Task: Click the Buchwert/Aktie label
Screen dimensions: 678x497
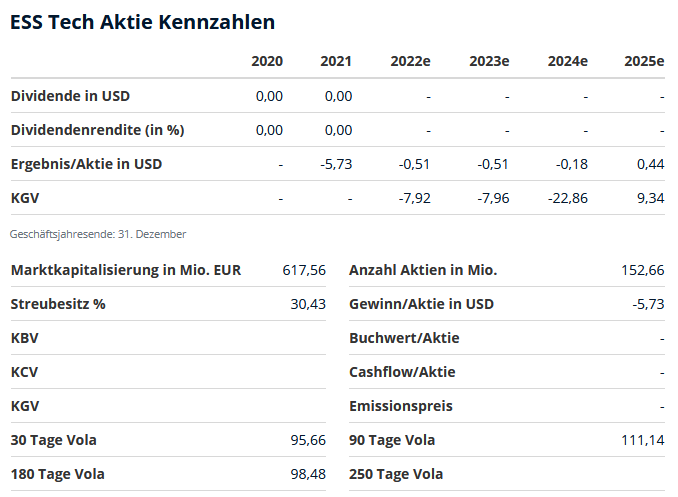Action: 404,338
